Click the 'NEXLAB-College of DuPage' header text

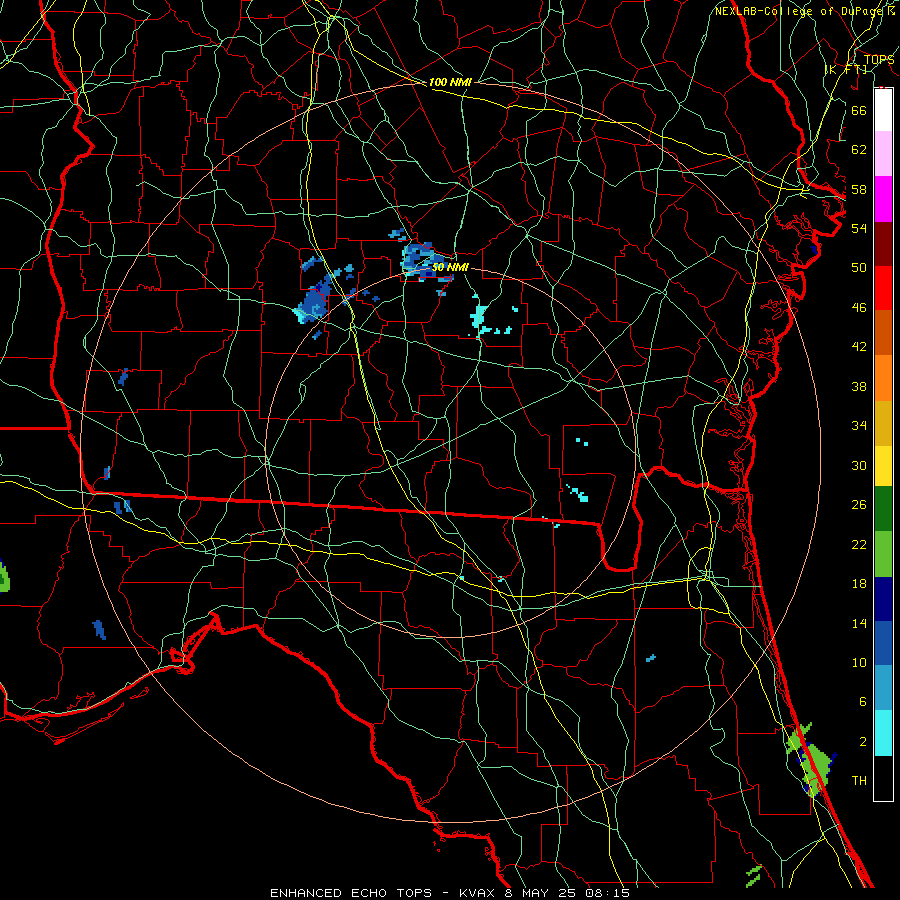[x=800, y=11]
